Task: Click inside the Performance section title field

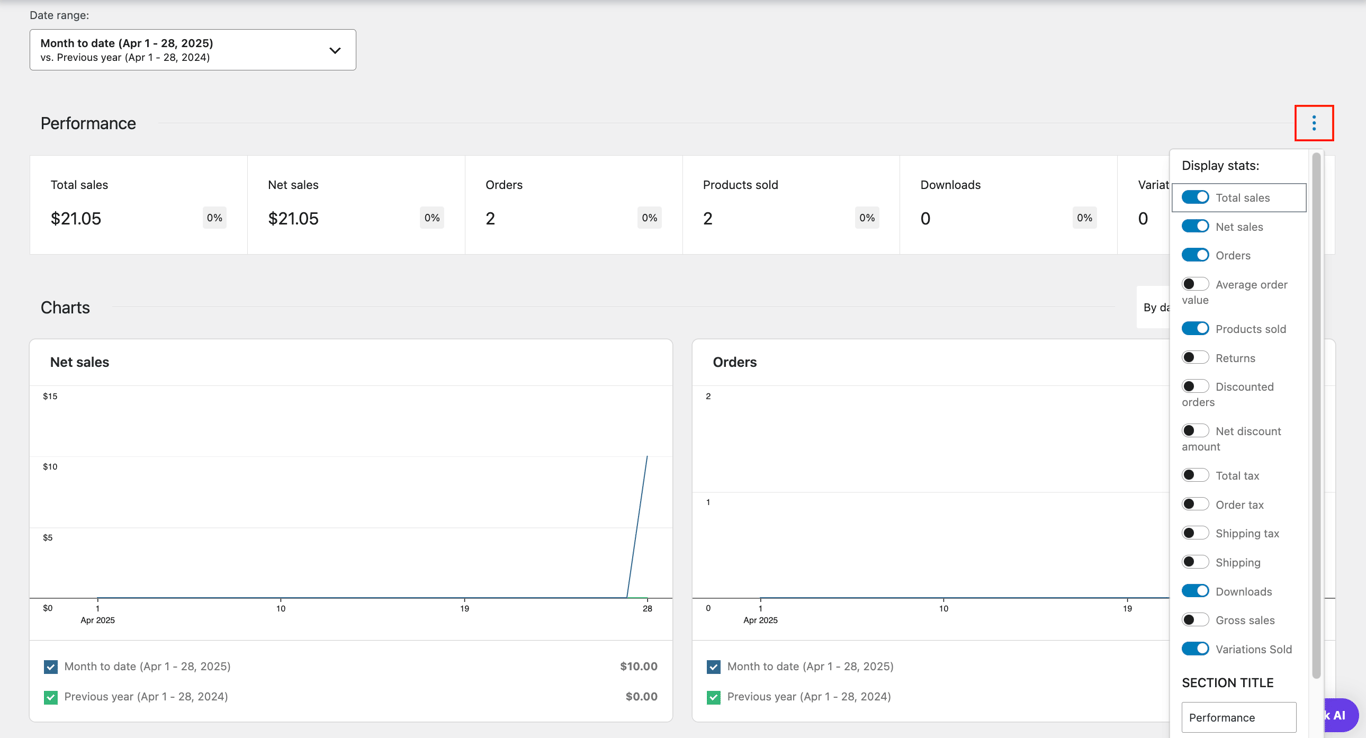Action: pos(1239,717)
